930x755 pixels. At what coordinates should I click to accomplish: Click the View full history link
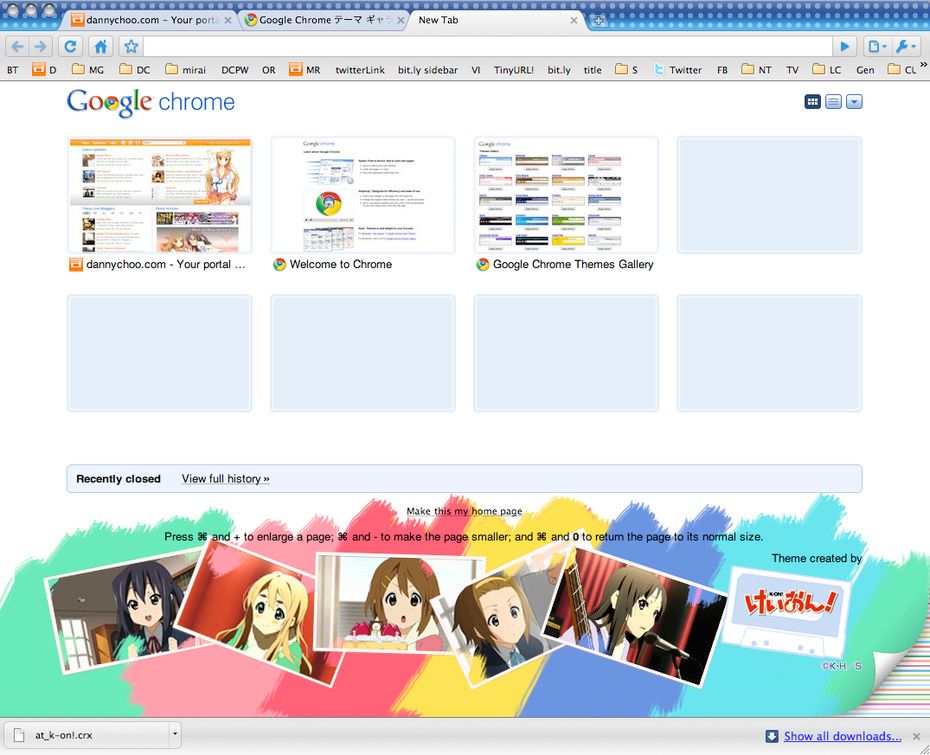pyautogui.click(x=225, y=479)
